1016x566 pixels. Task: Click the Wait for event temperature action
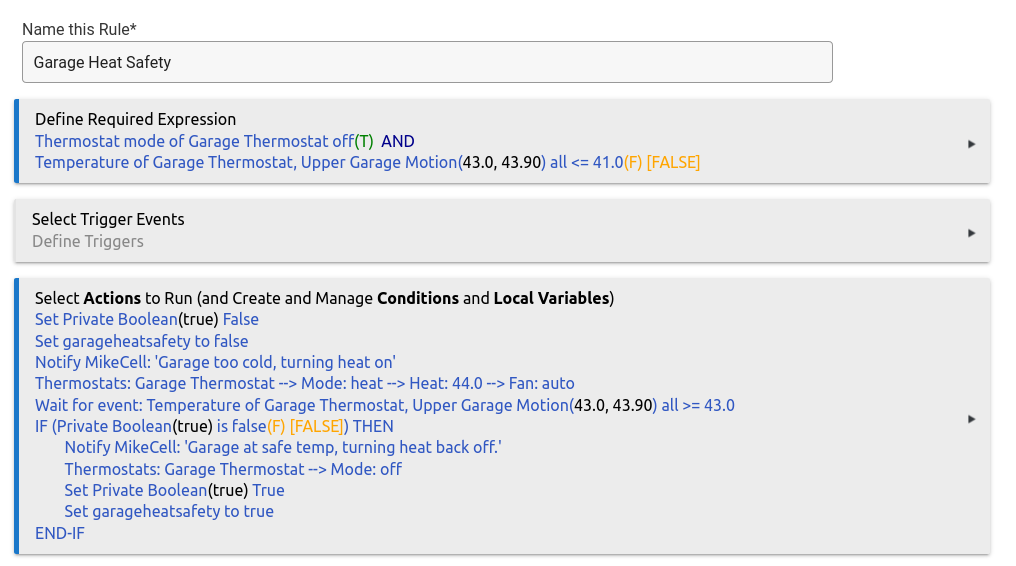tap(384, 405)
